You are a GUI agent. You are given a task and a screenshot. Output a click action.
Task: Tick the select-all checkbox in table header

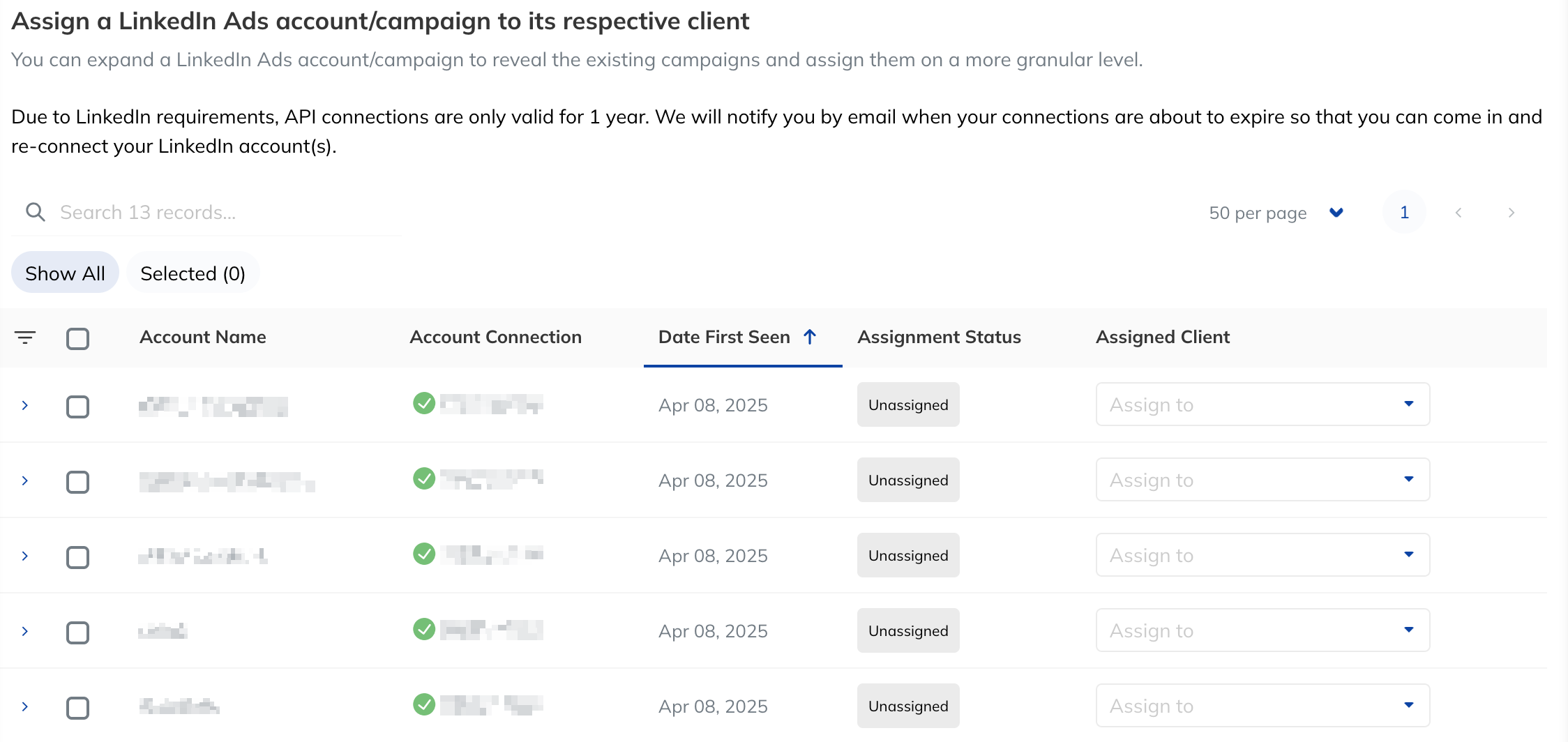coord(77,339)
